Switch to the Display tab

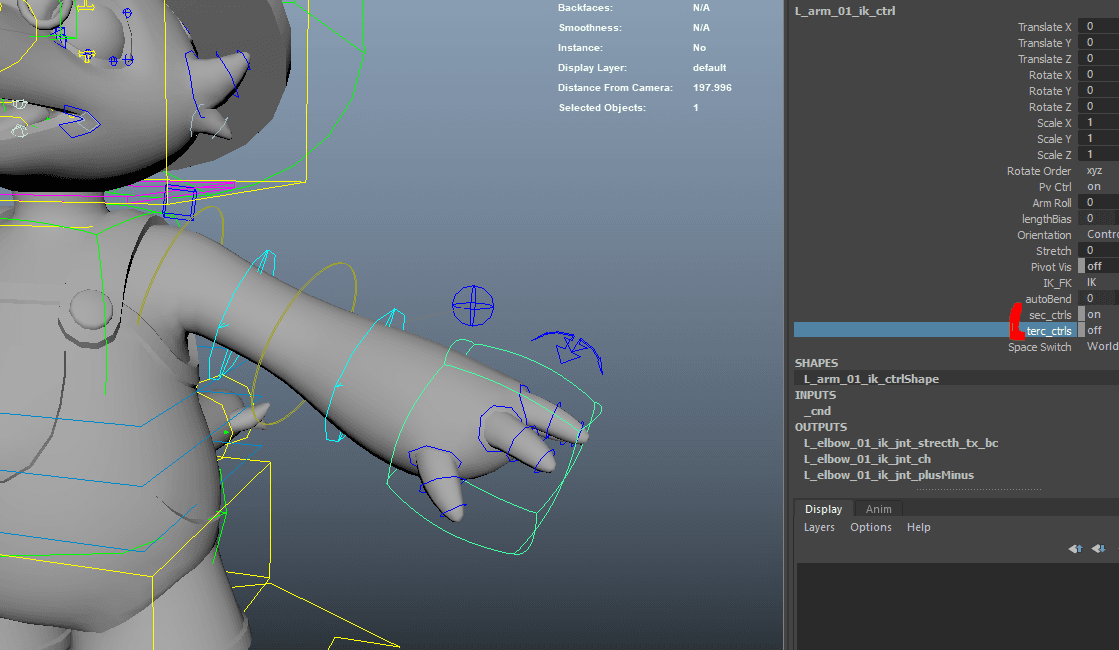824,509
